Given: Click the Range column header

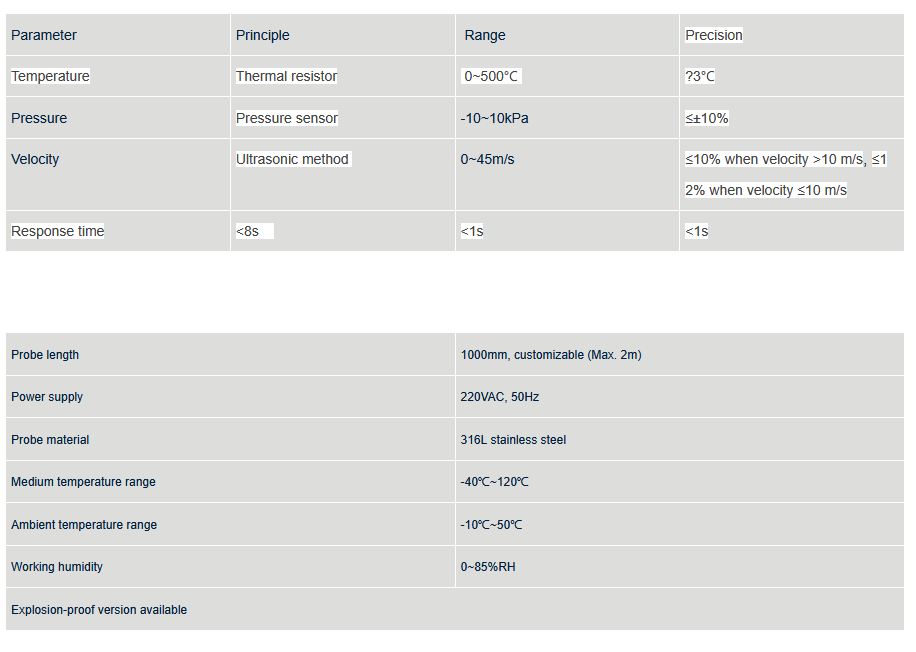Looking at the screenshot, I should (x=485, y=35).
